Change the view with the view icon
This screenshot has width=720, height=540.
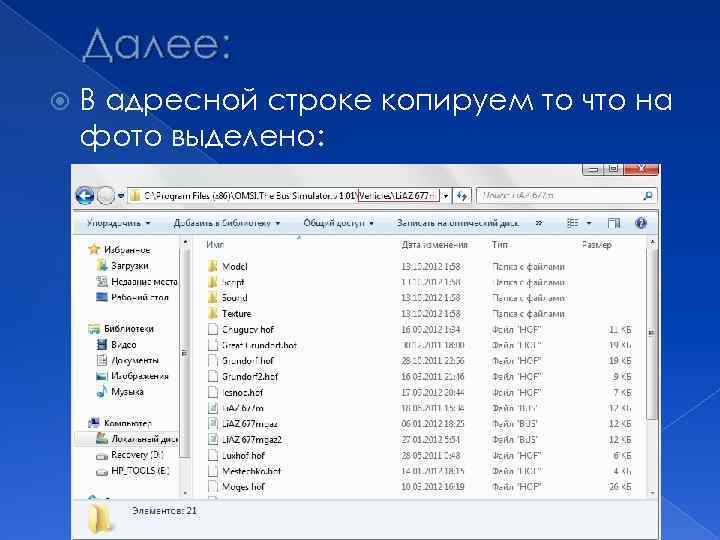[573, 223]
